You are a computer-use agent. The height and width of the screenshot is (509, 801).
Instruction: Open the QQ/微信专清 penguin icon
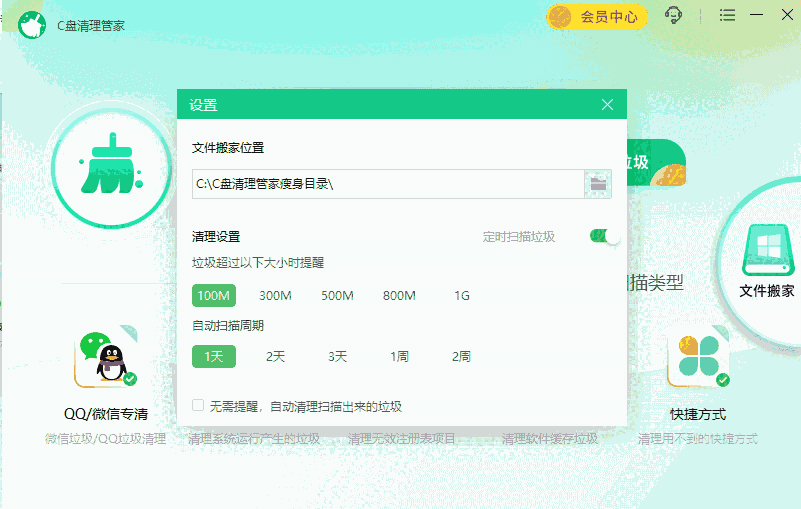point(106,357)
